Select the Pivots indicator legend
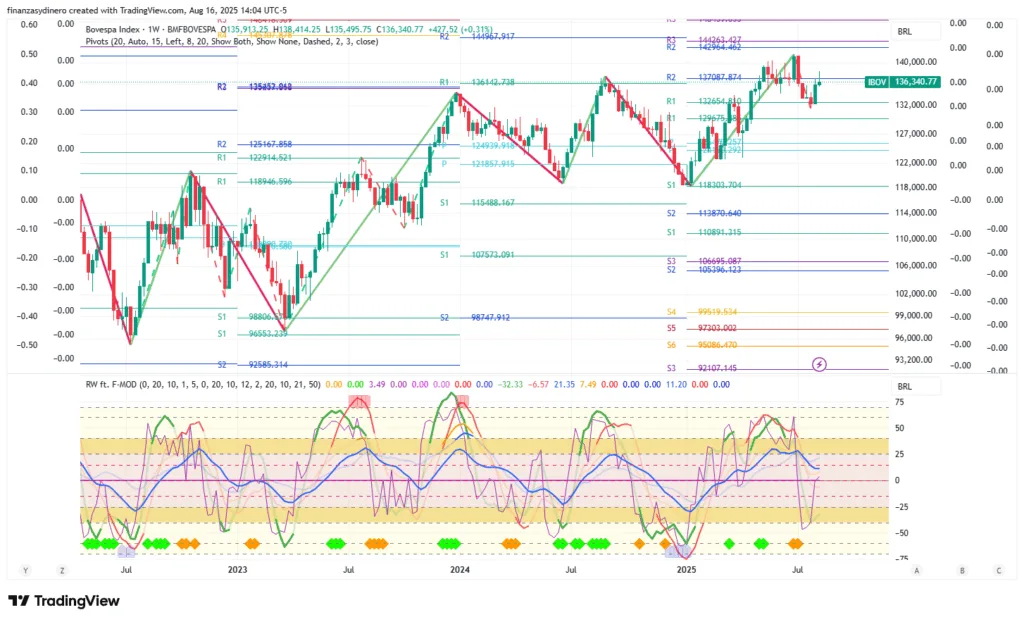 (x=232, y=41)
